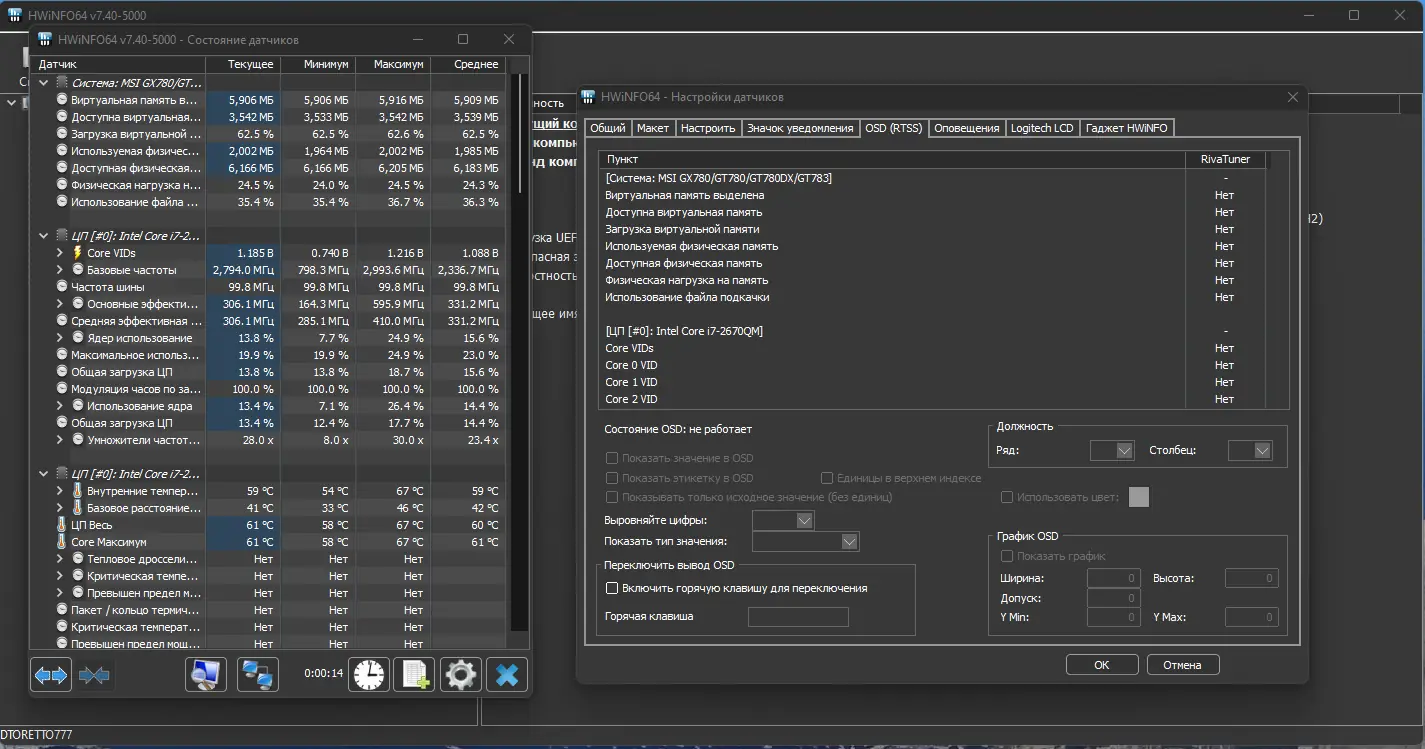Click the 'Отмена' cancel button
The image size is (1425, 749).
pos(1182,665)
